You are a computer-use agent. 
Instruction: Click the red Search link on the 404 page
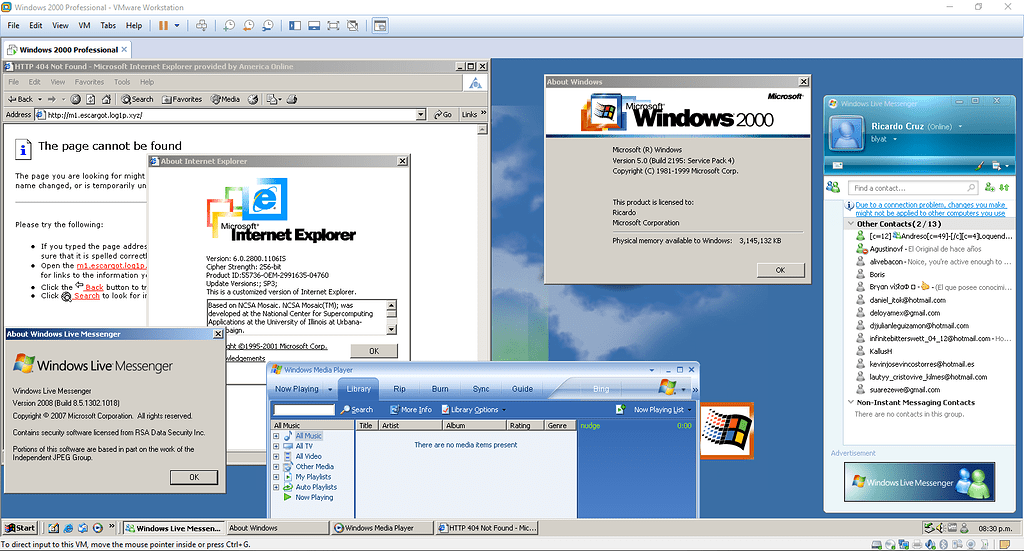click(87, 296)
